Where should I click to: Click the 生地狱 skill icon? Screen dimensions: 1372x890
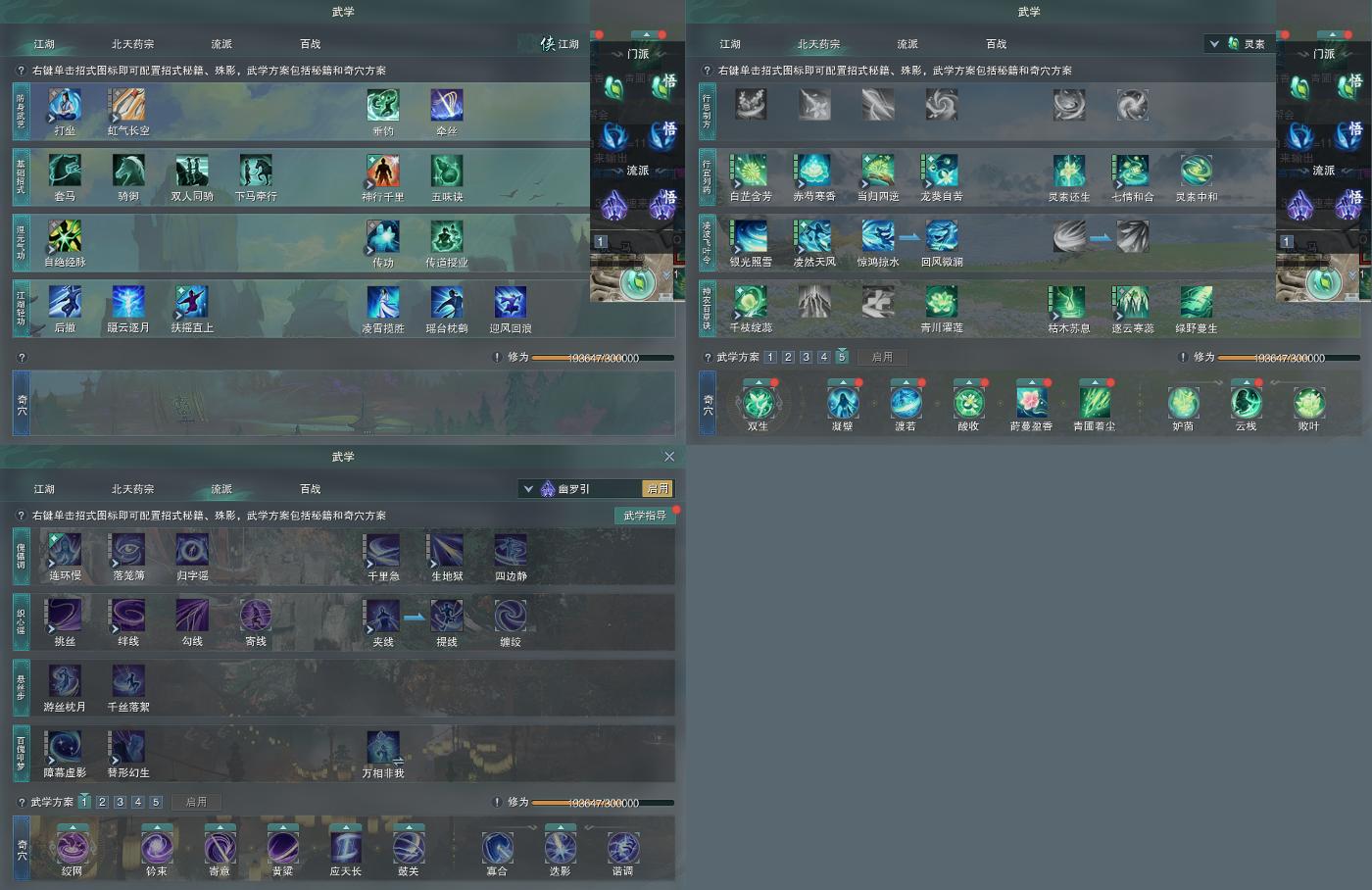[447, 550]
